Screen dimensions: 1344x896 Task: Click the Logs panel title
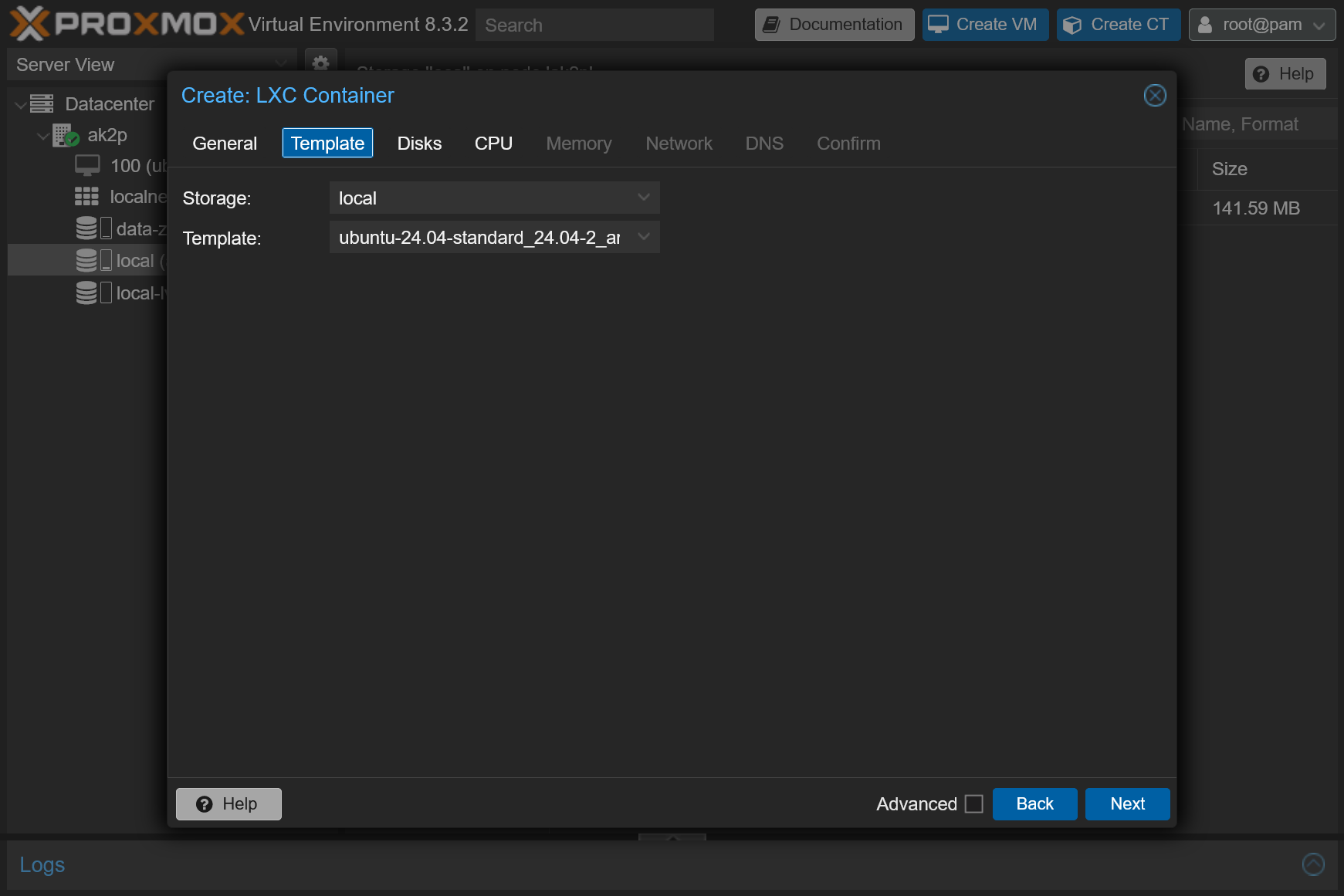(x=42, y=865)
